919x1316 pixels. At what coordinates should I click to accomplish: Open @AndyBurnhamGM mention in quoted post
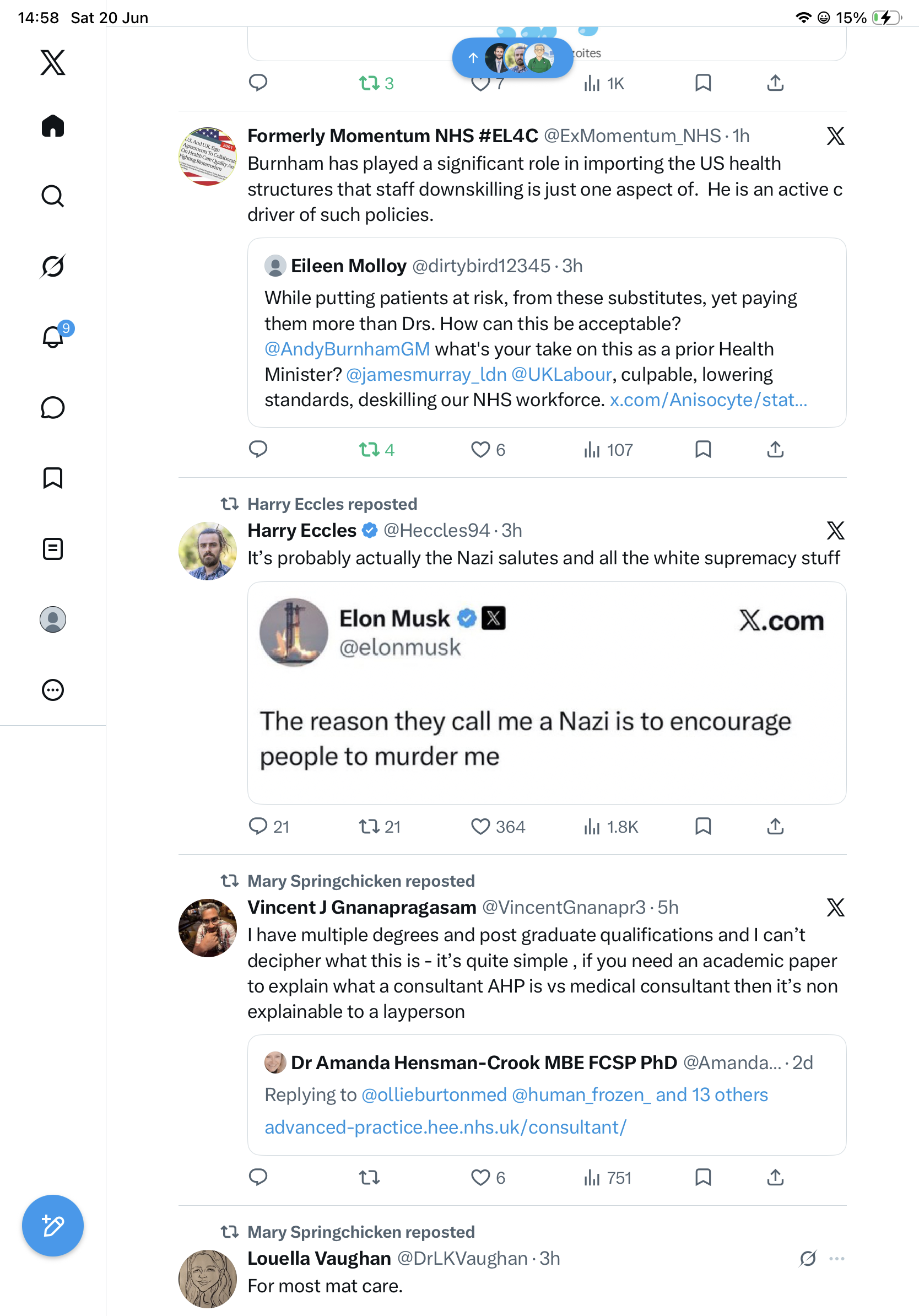coord(347,348)
